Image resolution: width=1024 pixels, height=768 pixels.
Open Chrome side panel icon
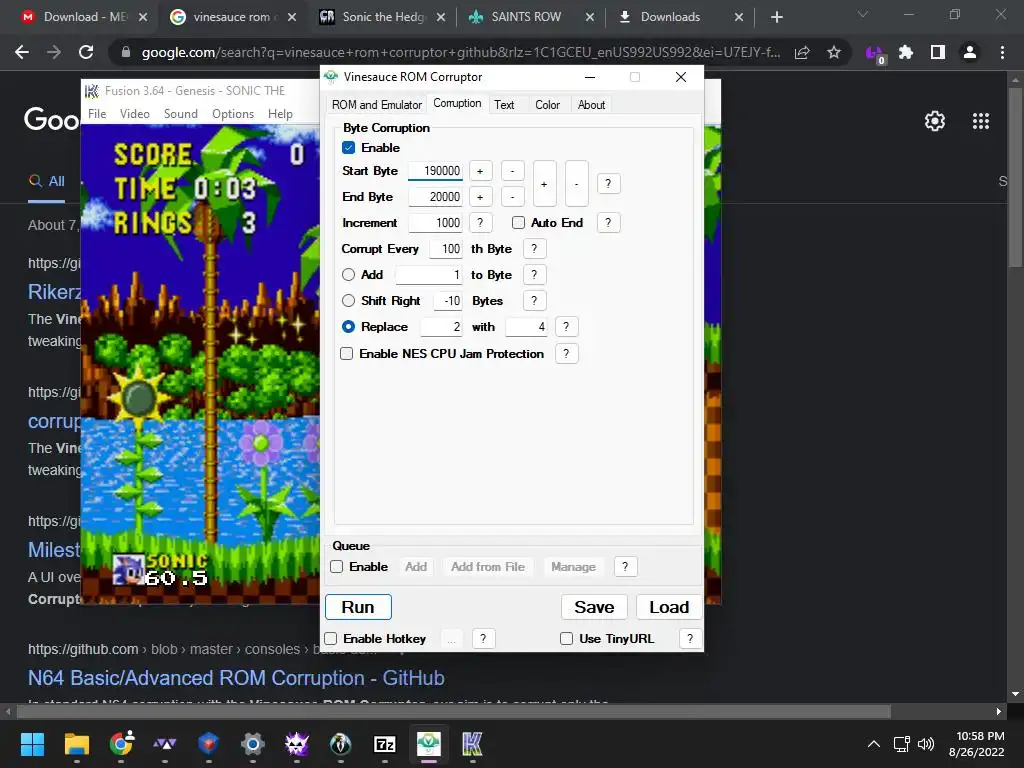click(x=938, y=52)
